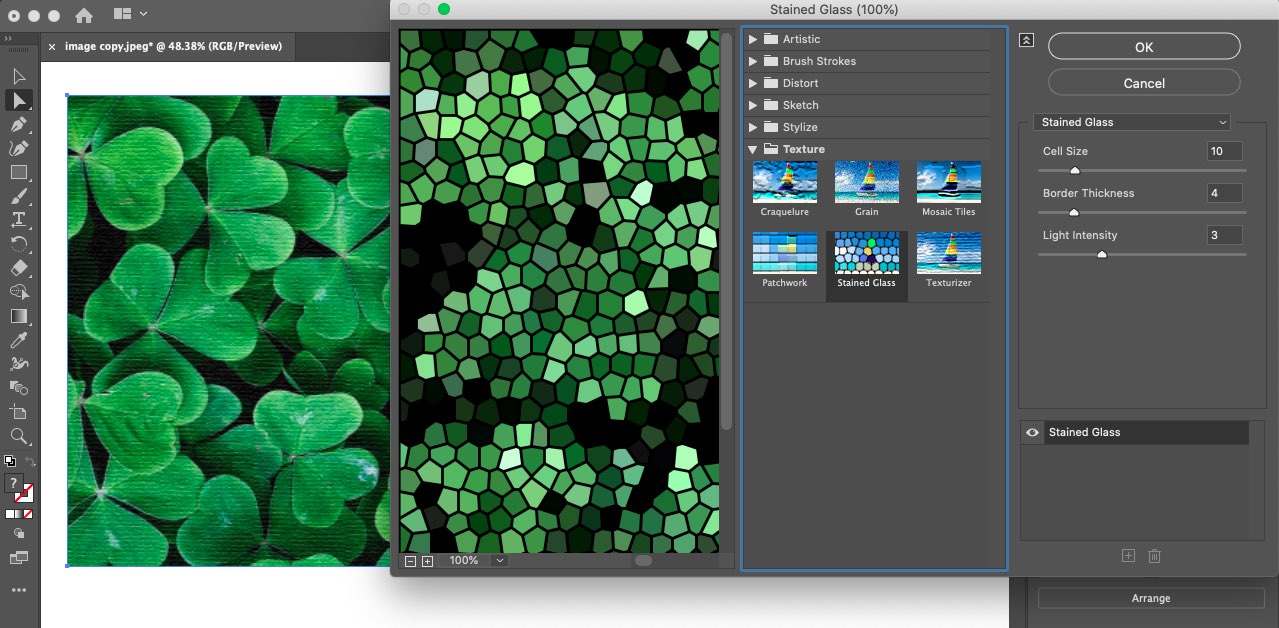
Task: Click OK to apply the filter
Action: coord(1144,47)
